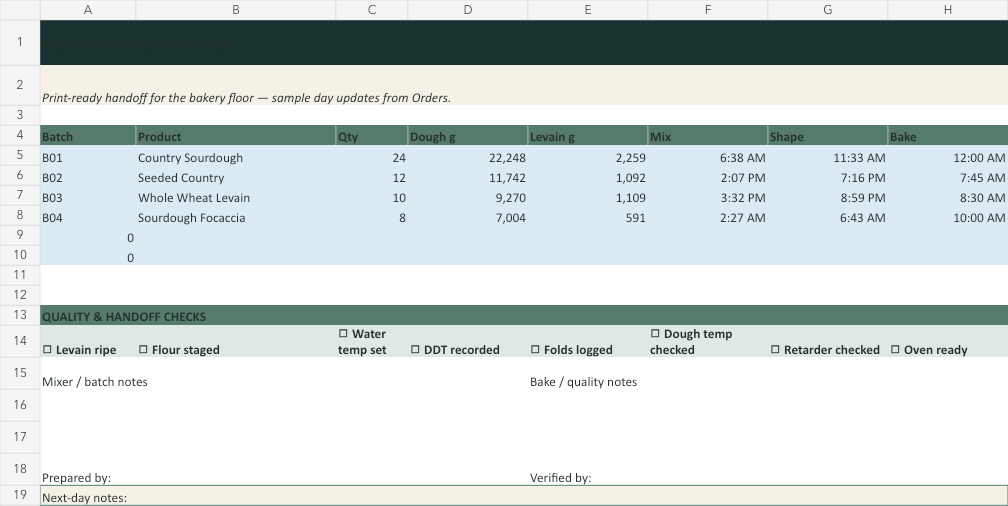Screen dimensions: 1008x506
Task: Select bake time 12:00 AM cell
Action: point(948,156)
